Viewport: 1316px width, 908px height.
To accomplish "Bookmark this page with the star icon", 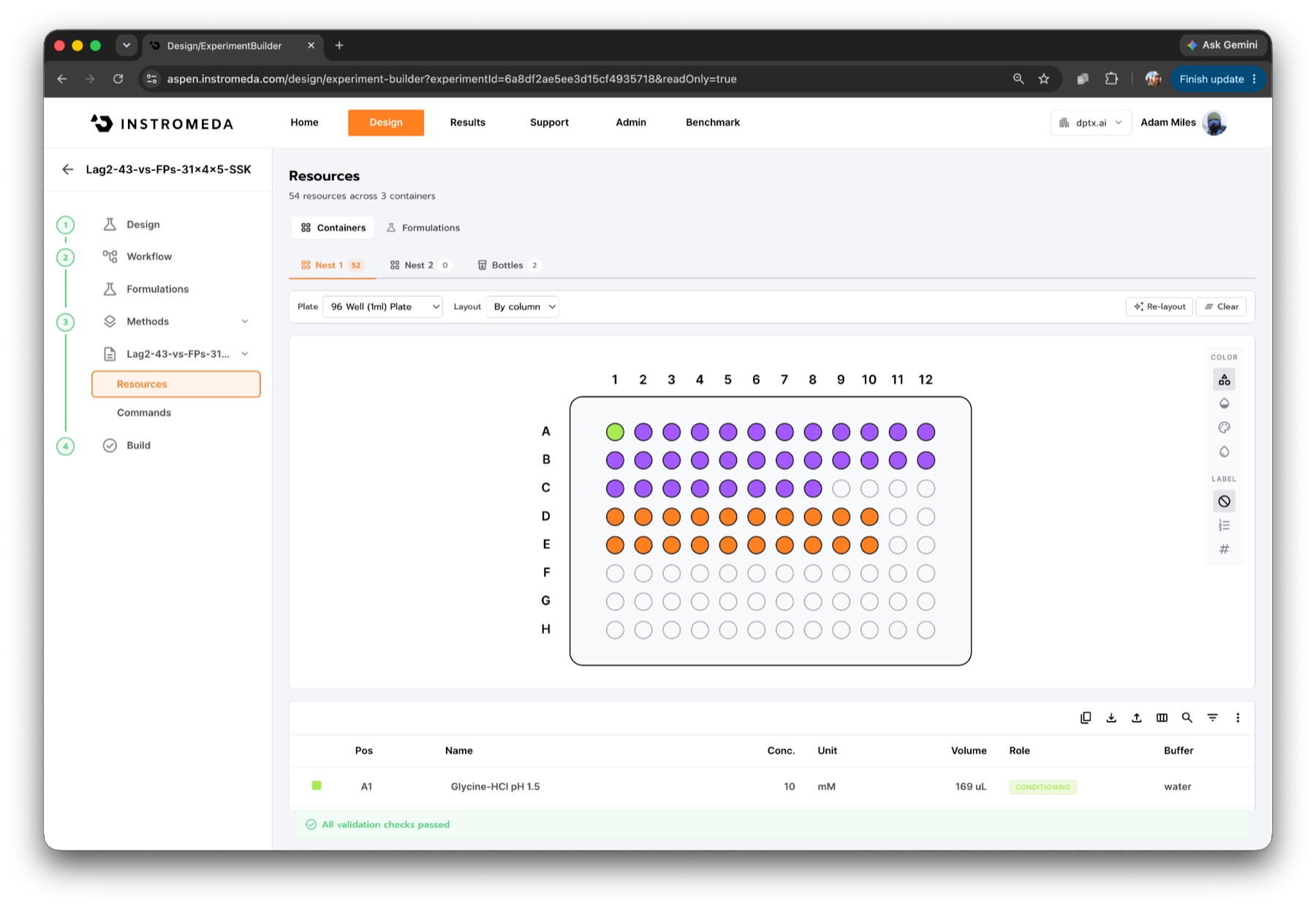I will (1044, 79).
